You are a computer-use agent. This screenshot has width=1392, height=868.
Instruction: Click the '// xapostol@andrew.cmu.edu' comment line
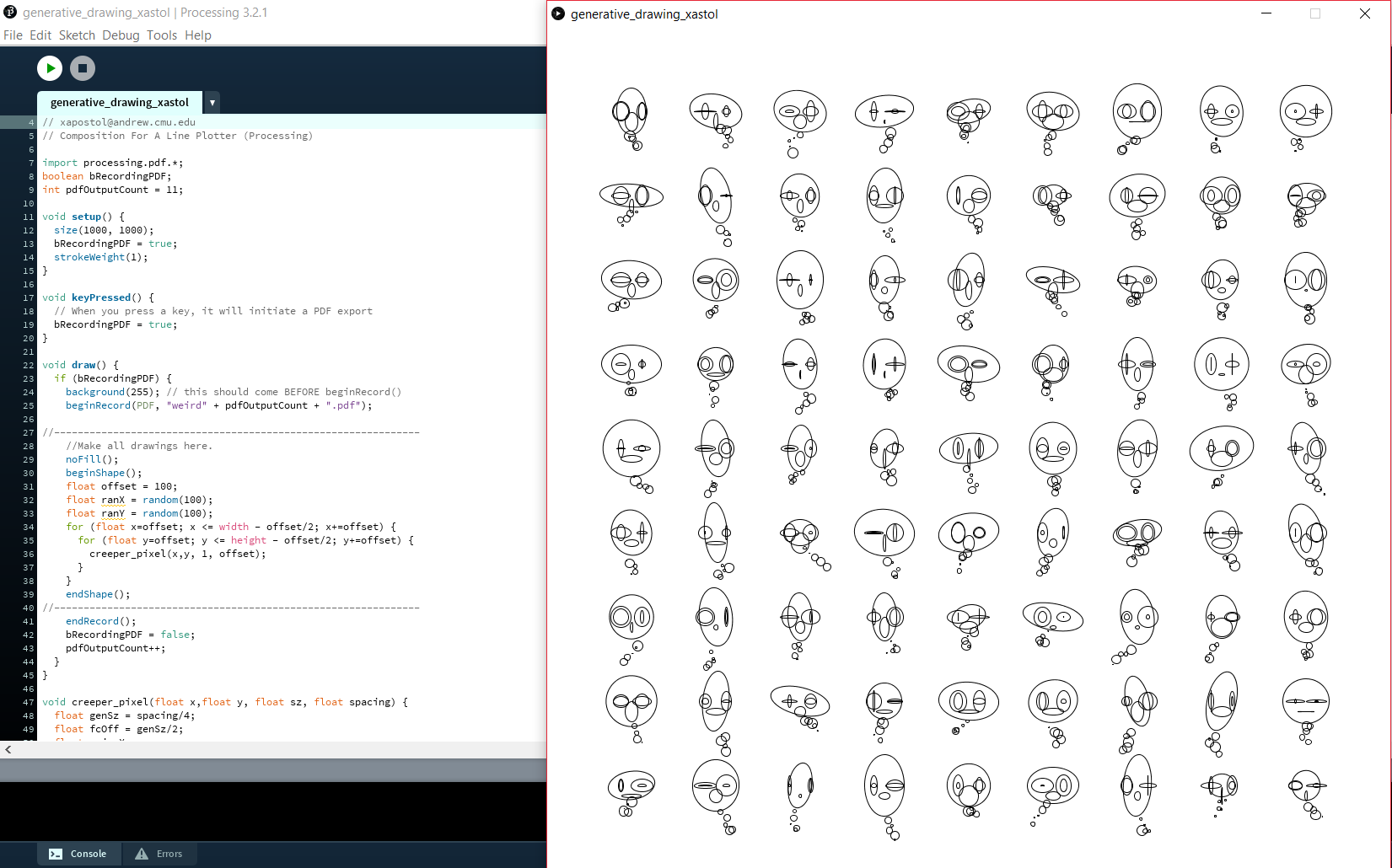pyautogui.click(x=119, y=122)
